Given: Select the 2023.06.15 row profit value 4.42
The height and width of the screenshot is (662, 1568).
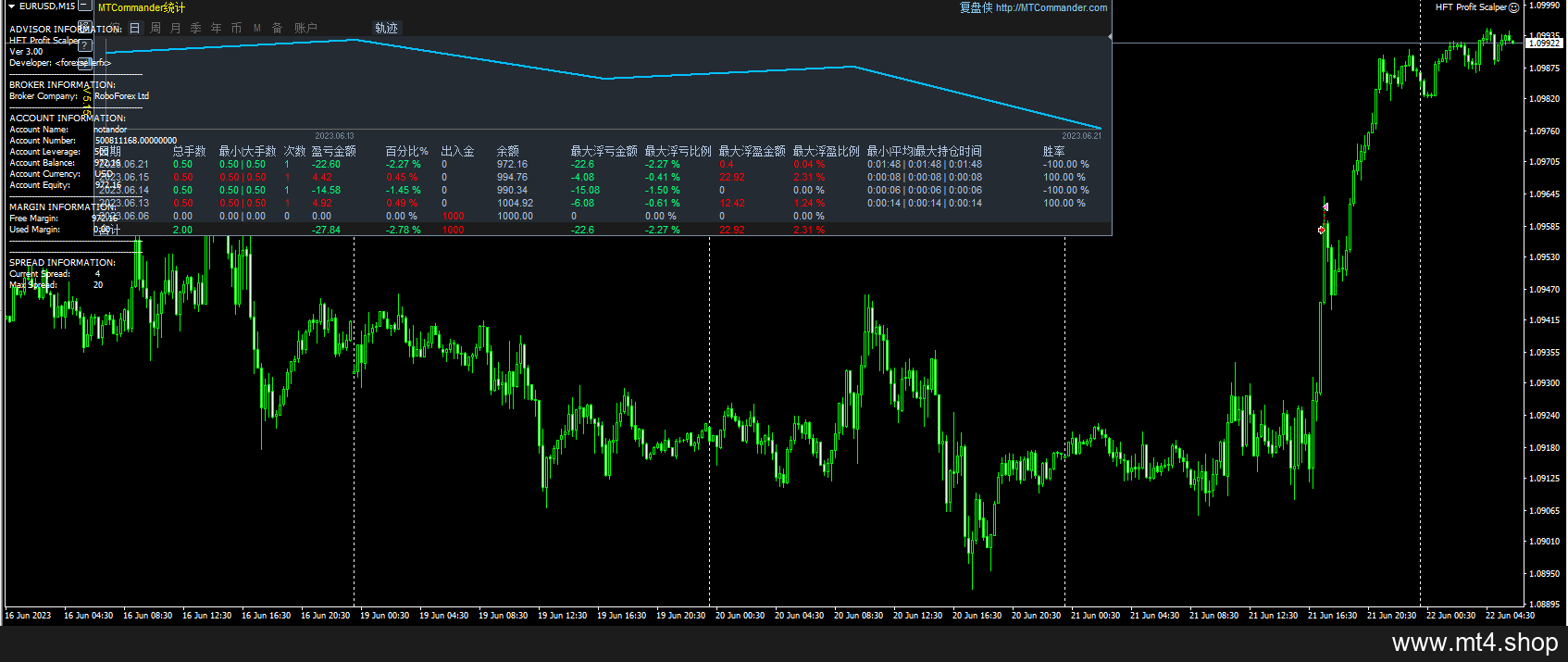Looking at the screenshot, I should (321, 178).
